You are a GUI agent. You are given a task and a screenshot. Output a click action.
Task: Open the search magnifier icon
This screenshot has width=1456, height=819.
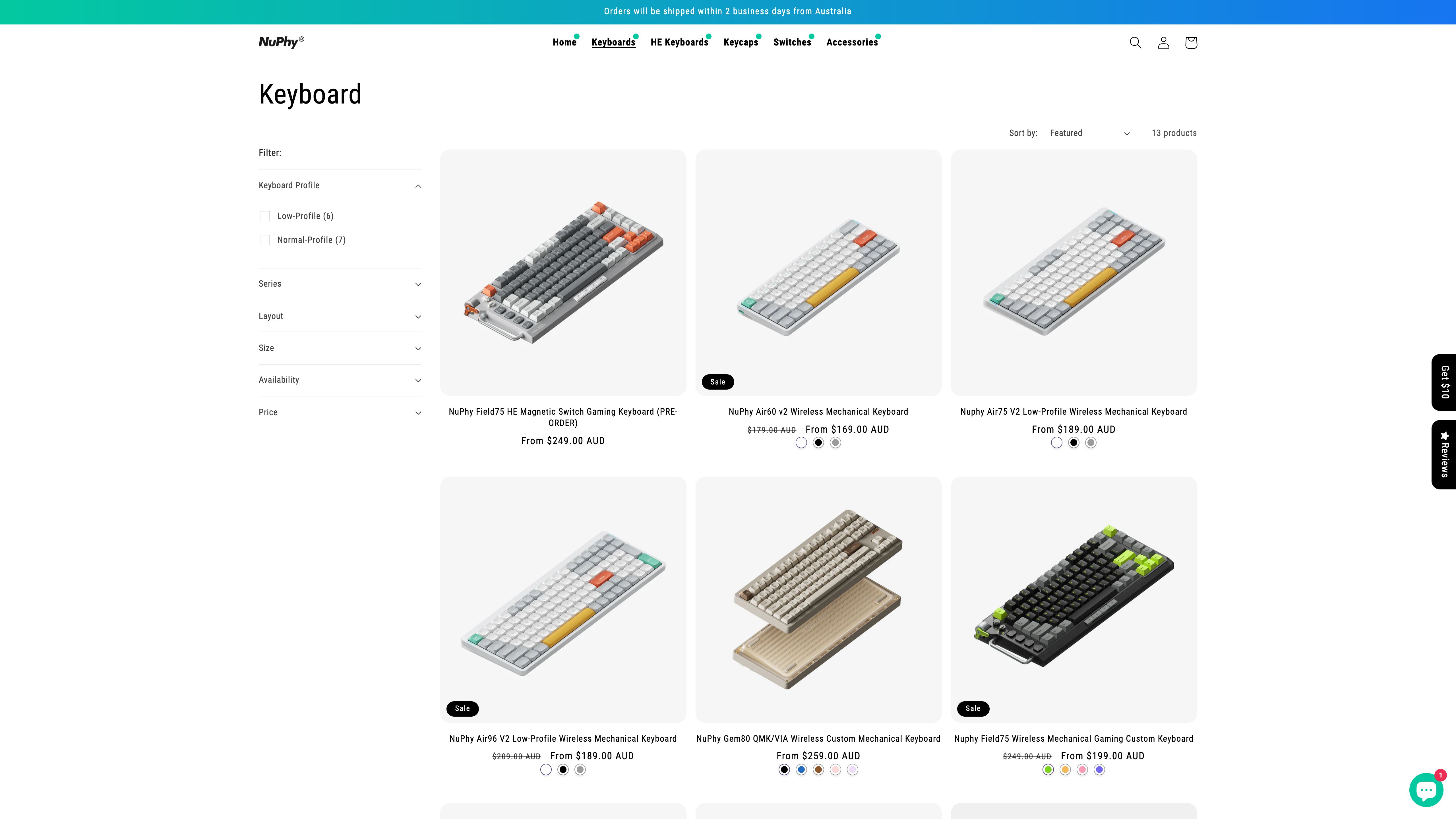click(1135, 42)
